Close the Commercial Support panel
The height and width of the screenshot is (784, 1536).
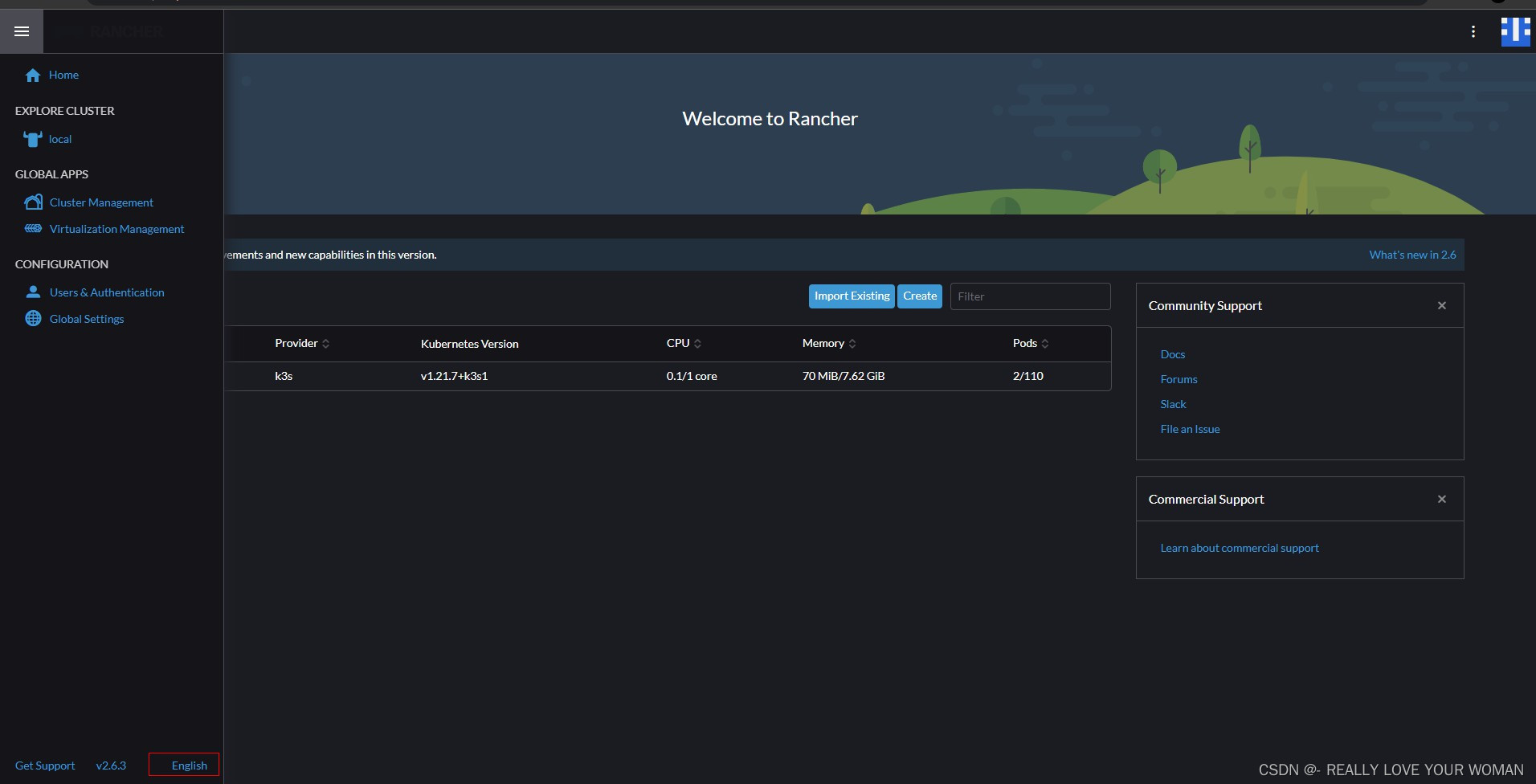[1441, 499]
